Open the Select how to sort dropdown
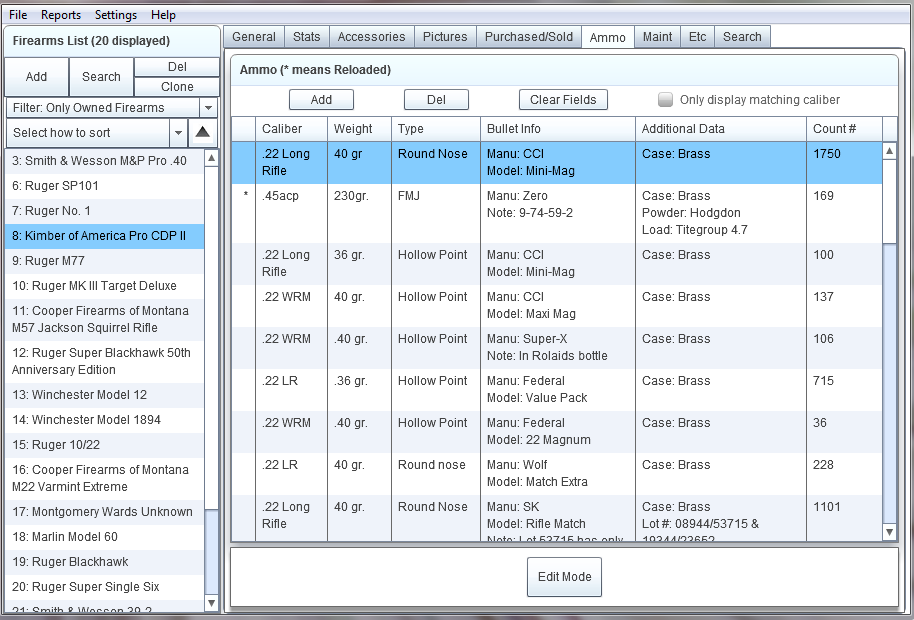The height and width of the screenshot is (620, 914). [97, 133]
